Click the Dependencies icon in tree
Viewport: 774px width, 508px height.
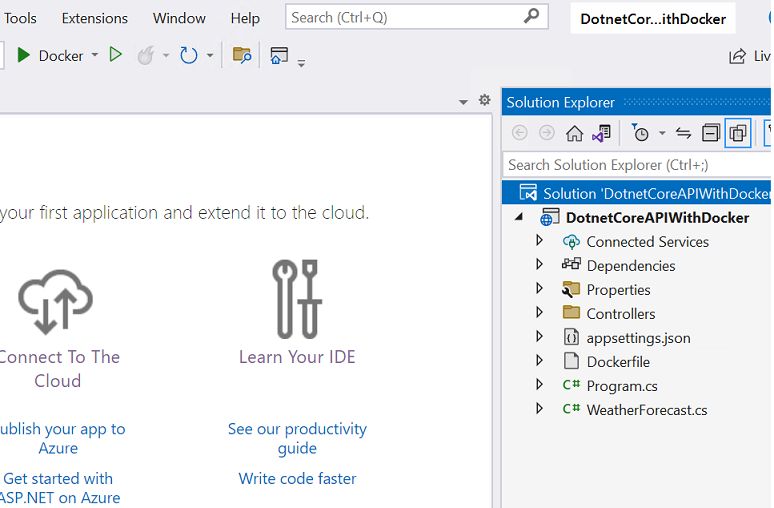point(571,264)
